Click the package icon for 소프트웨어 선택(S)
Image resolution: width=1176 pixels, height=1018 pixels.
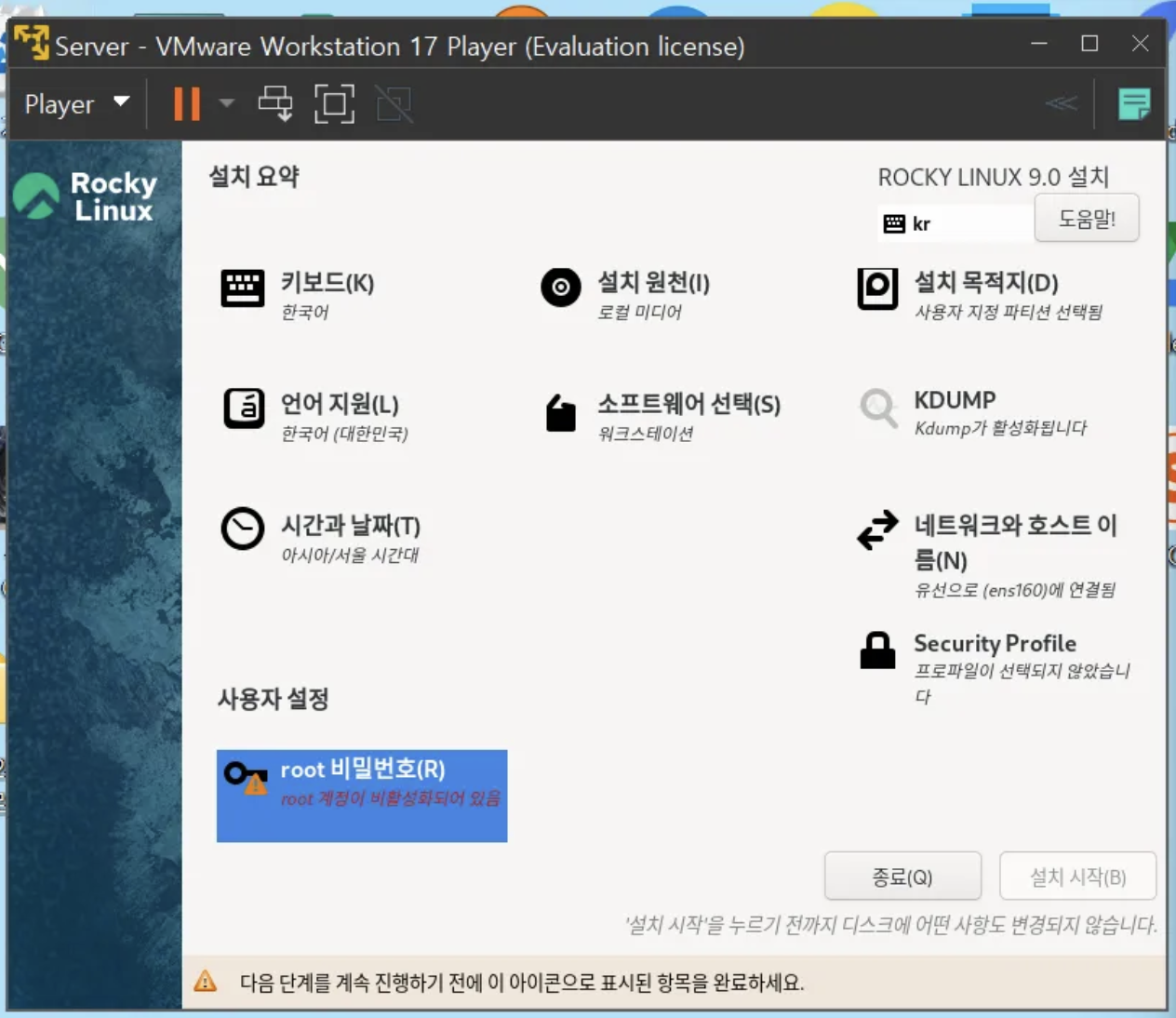560,412
